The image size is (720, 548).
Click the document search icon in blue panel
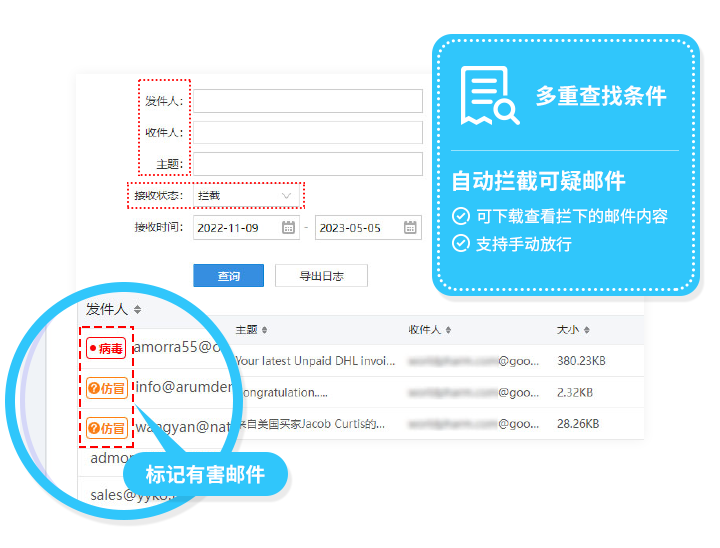tap(489, 96)
